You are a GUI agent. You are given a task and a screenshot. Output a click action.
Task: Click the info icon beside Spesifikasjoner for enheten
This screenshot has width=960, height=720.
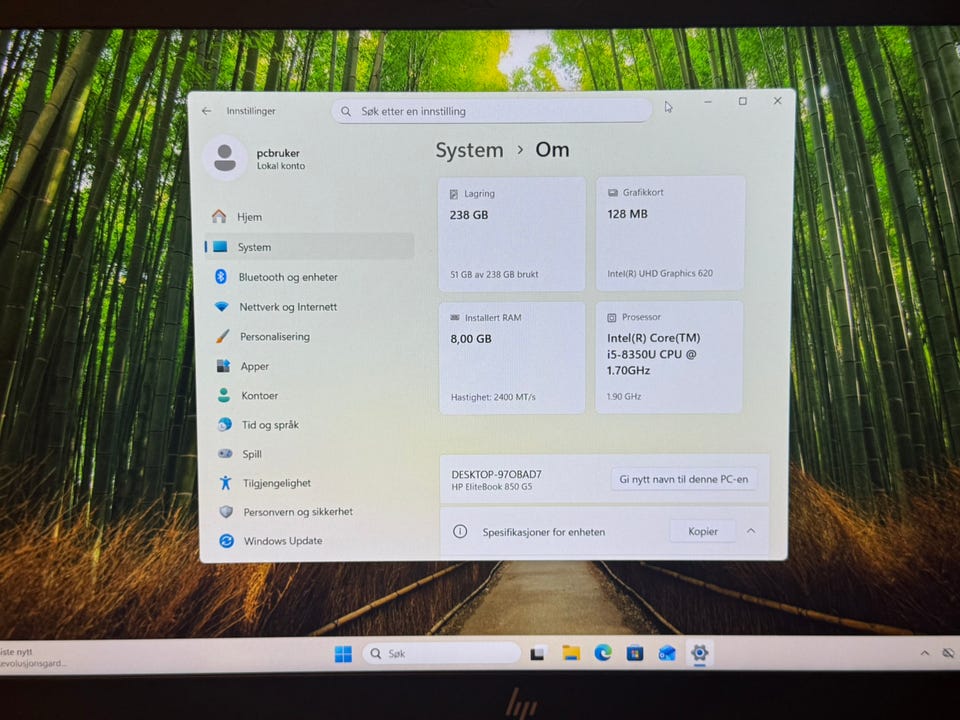tap(460, 531)
